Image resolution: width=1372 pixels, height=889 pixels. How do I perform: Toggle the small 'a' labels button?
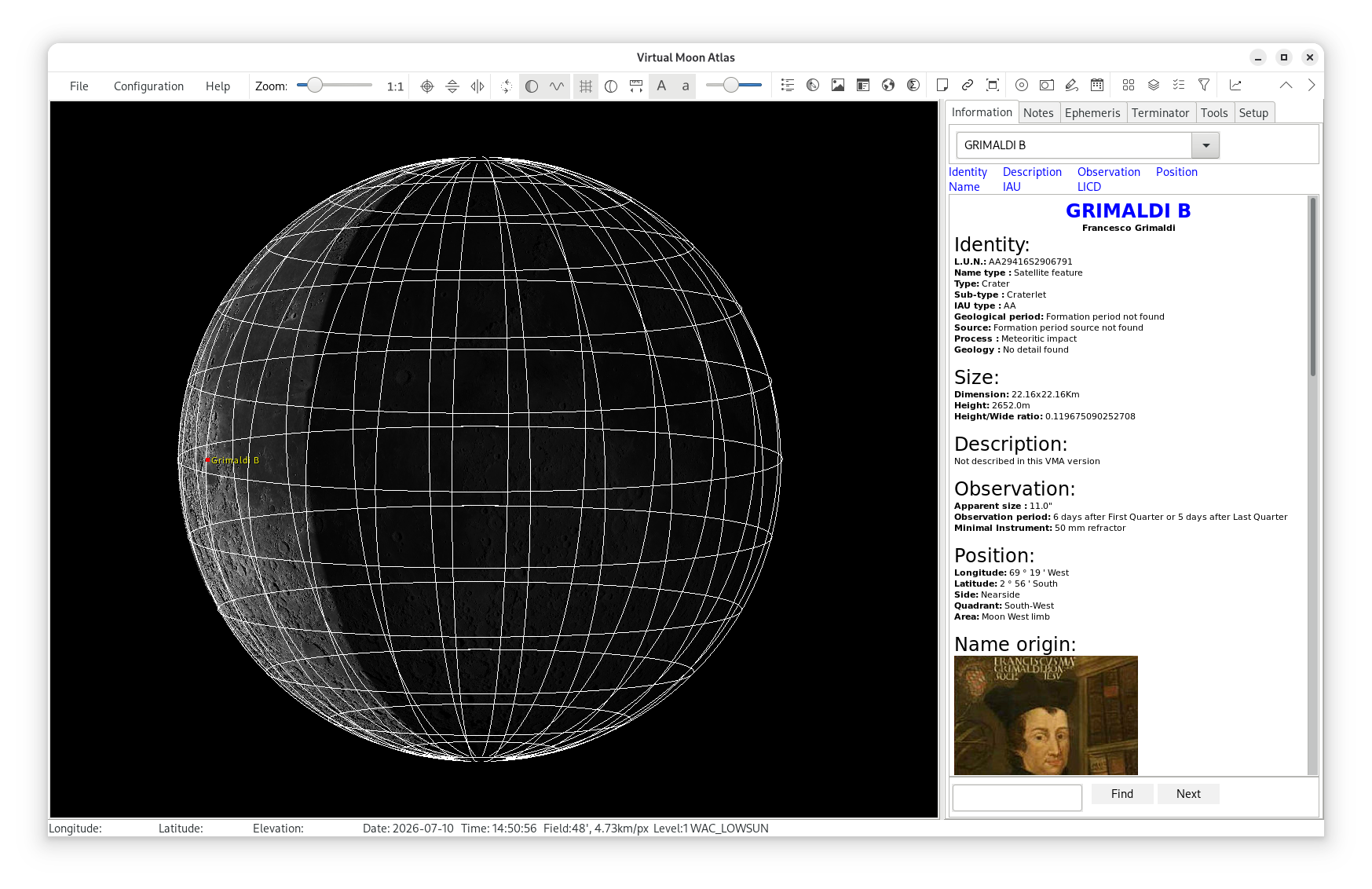coord(686,86)
